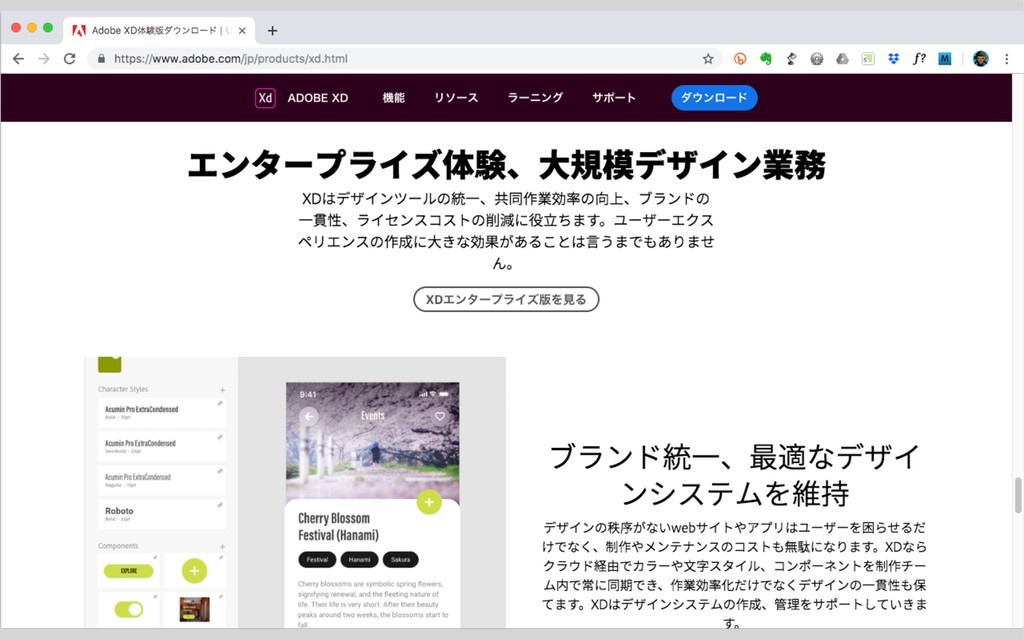Click the back arrow in the Events mockup
The height and width of the screenshot is (640, 1024).
coord(309,416)
